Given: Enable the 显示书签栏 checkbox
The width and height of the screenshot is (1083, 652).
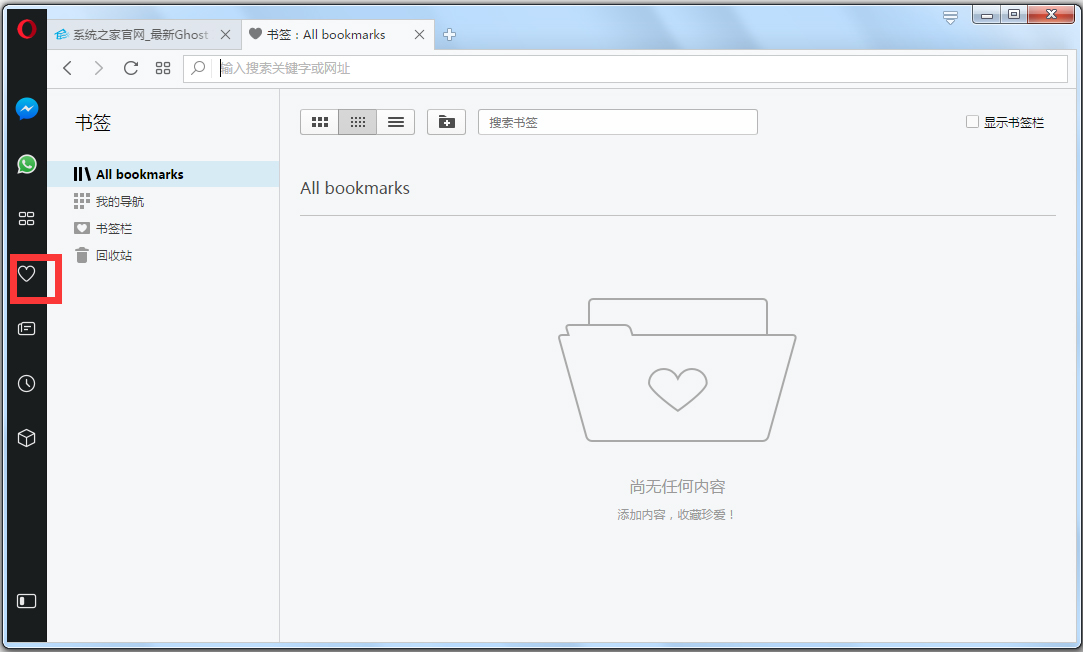Looking at the screenshot, I should pos(972,122).
